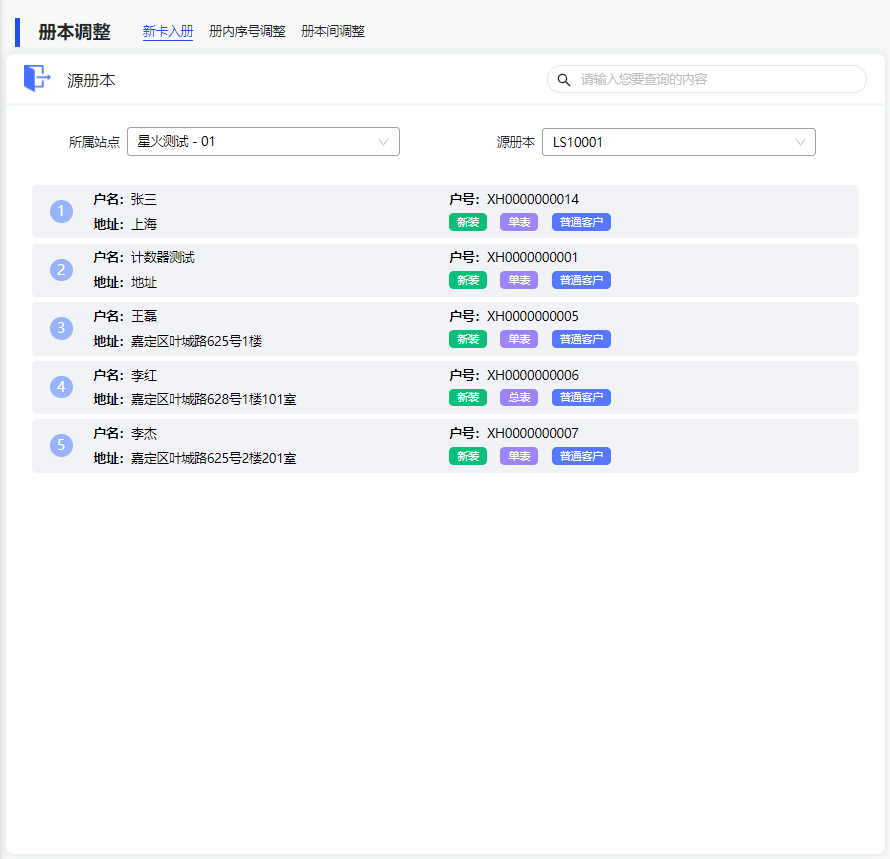890x859 pixels.
Task: Click the chevron arrow of the 所属站点 dropdown
Action: point(384,142)
